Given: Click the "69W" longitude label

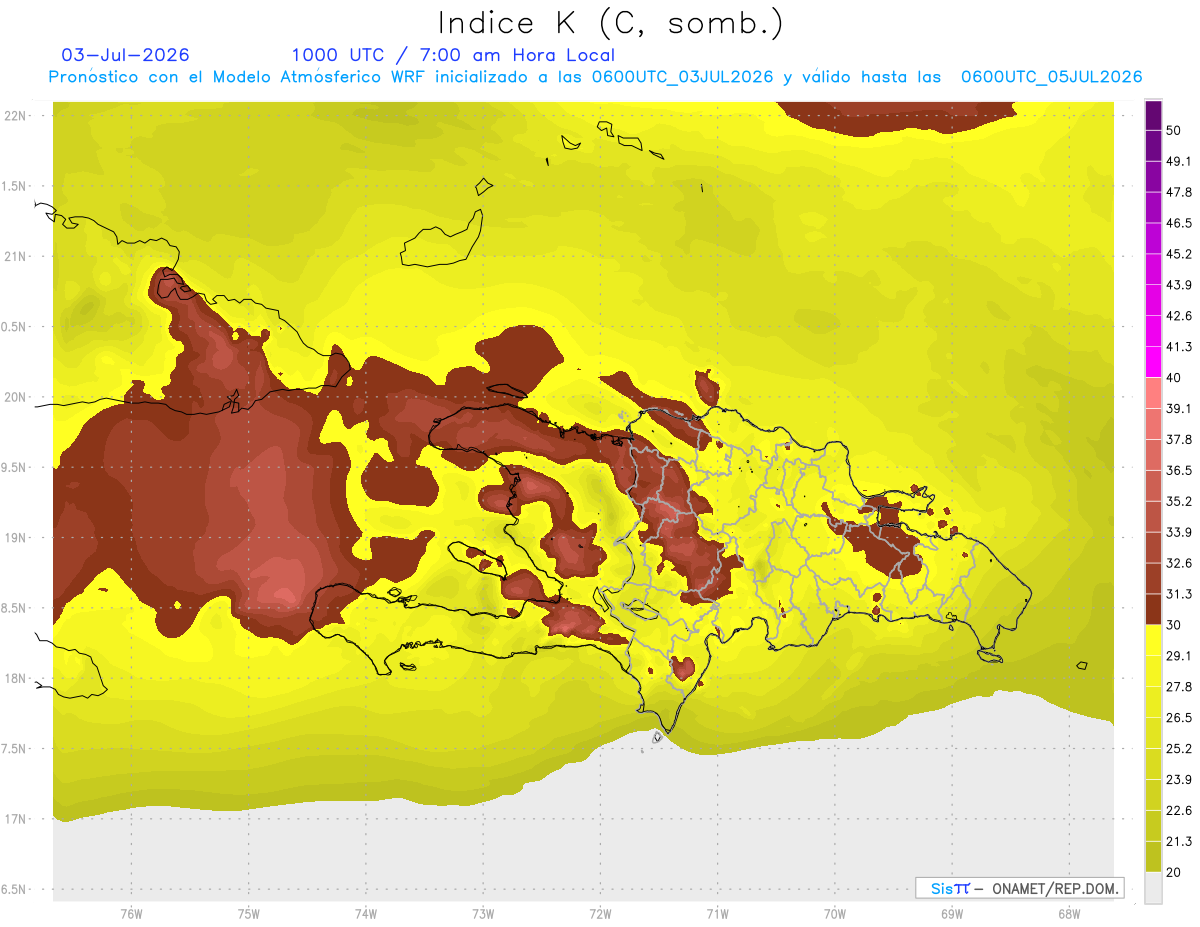Looking at the screenshot, I should pos(951,914).
